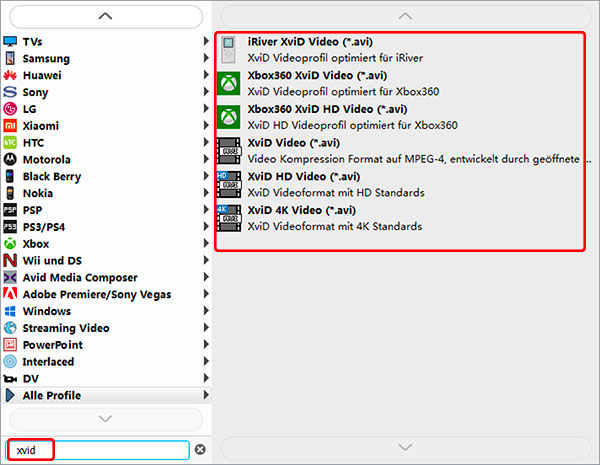
Task: Click the Huawei logo icon
Action: click(x=10, y=75)
